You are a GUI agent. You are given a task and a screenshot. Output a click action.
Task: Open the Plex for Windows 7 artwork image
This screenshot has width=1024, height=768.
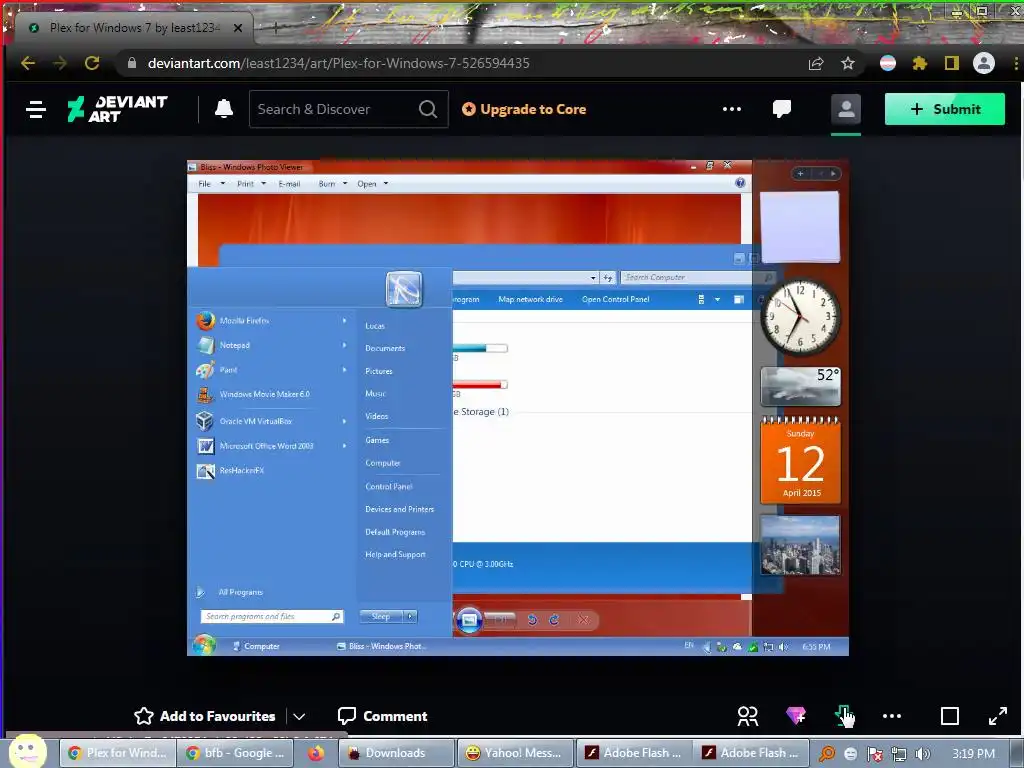coord(518,408)
